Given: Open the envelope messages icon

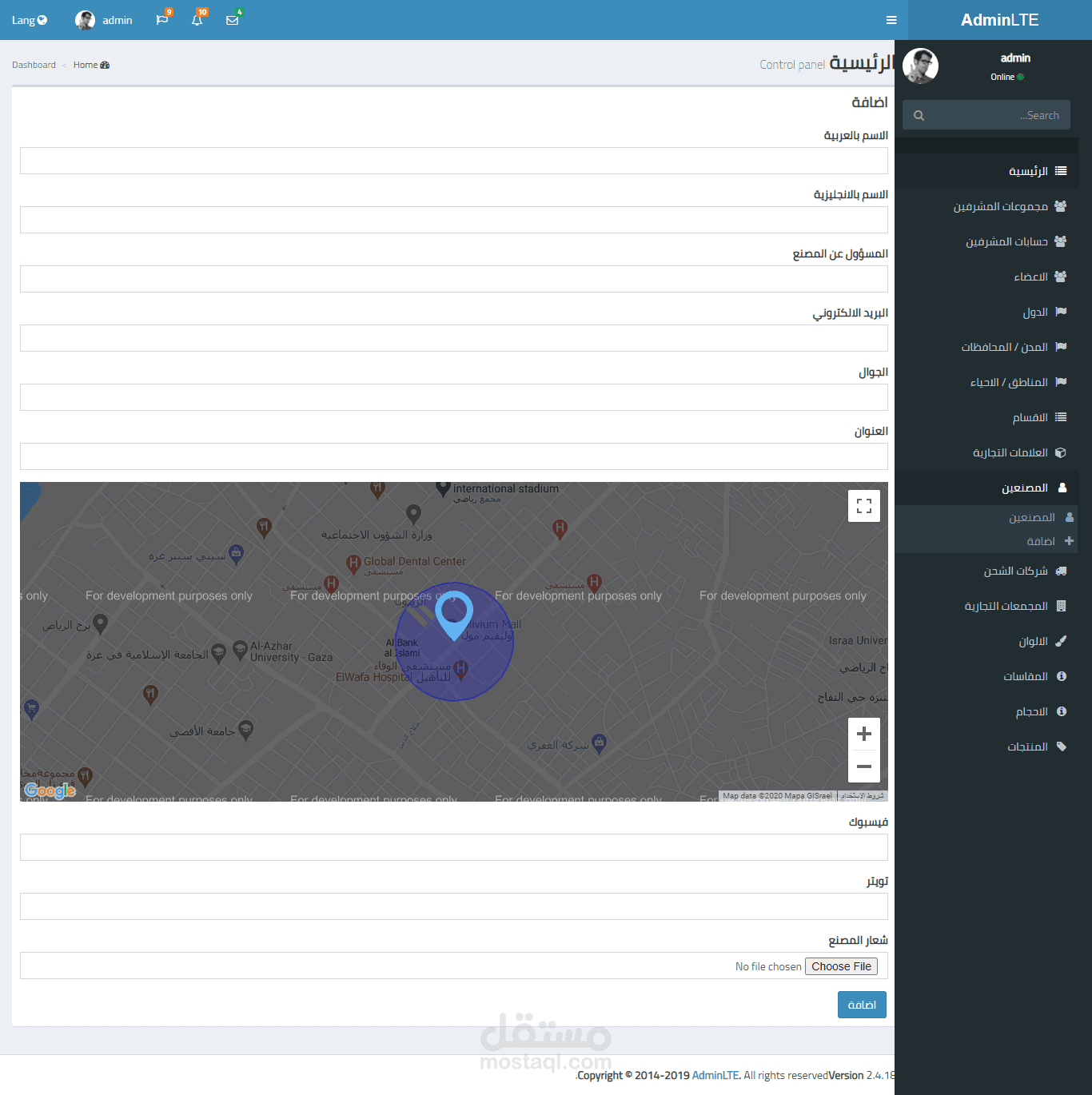Looking at the screenshot, I should point(233,20).
